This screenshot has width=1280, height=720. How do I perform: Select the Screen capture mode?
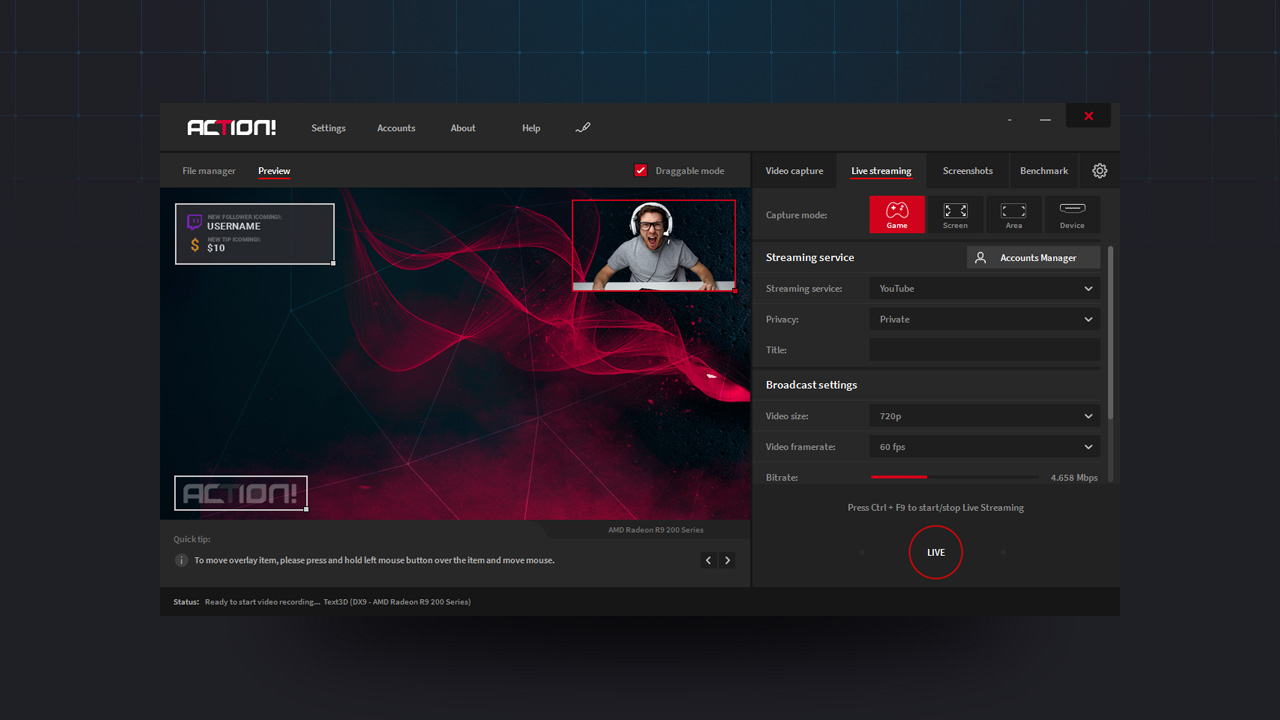click(x=955, y=214)
